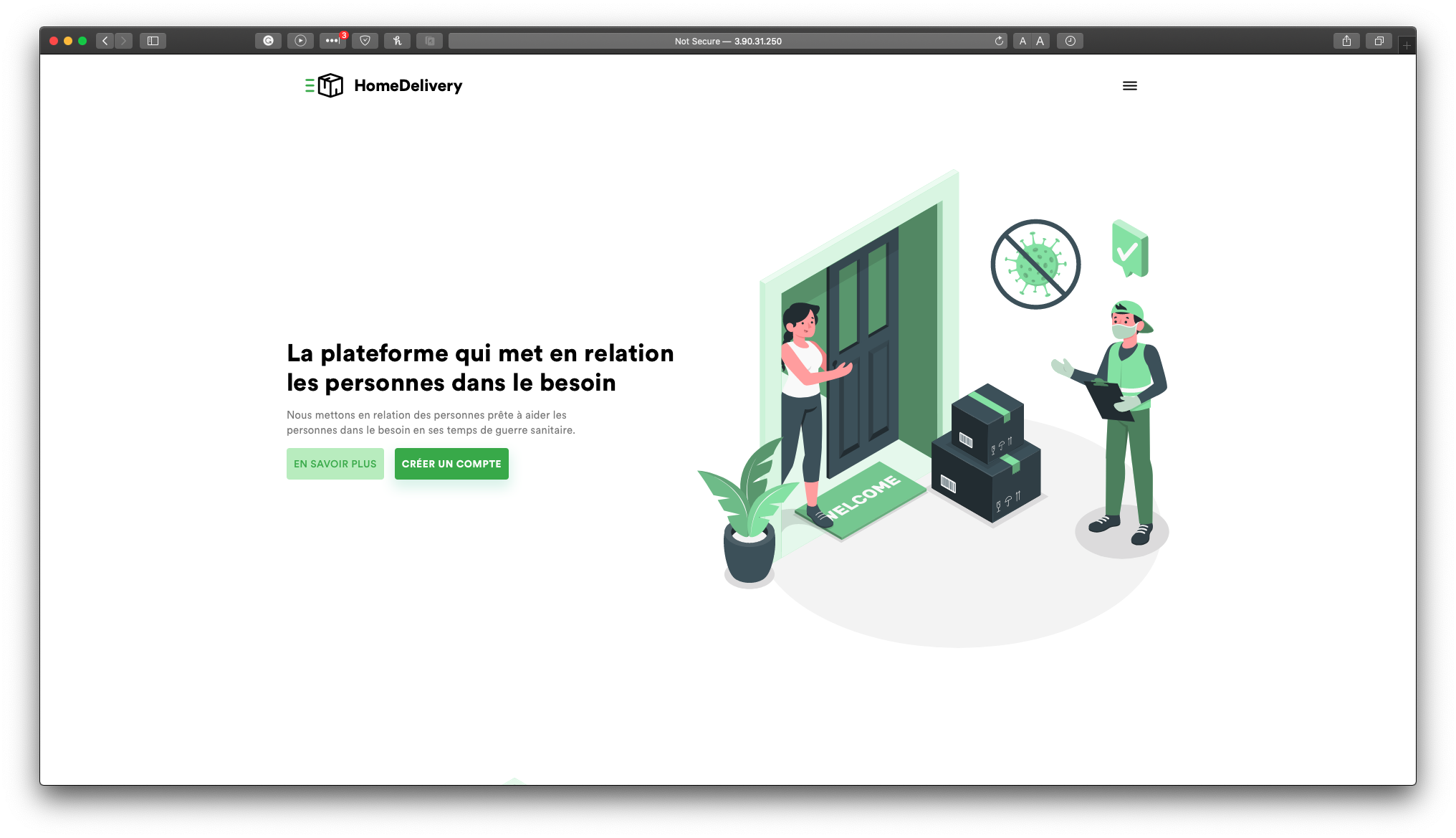The height and width of the screenshot is (838, 1456).
Task: Reload the page with the refresh icon
Action: point(999,41)
